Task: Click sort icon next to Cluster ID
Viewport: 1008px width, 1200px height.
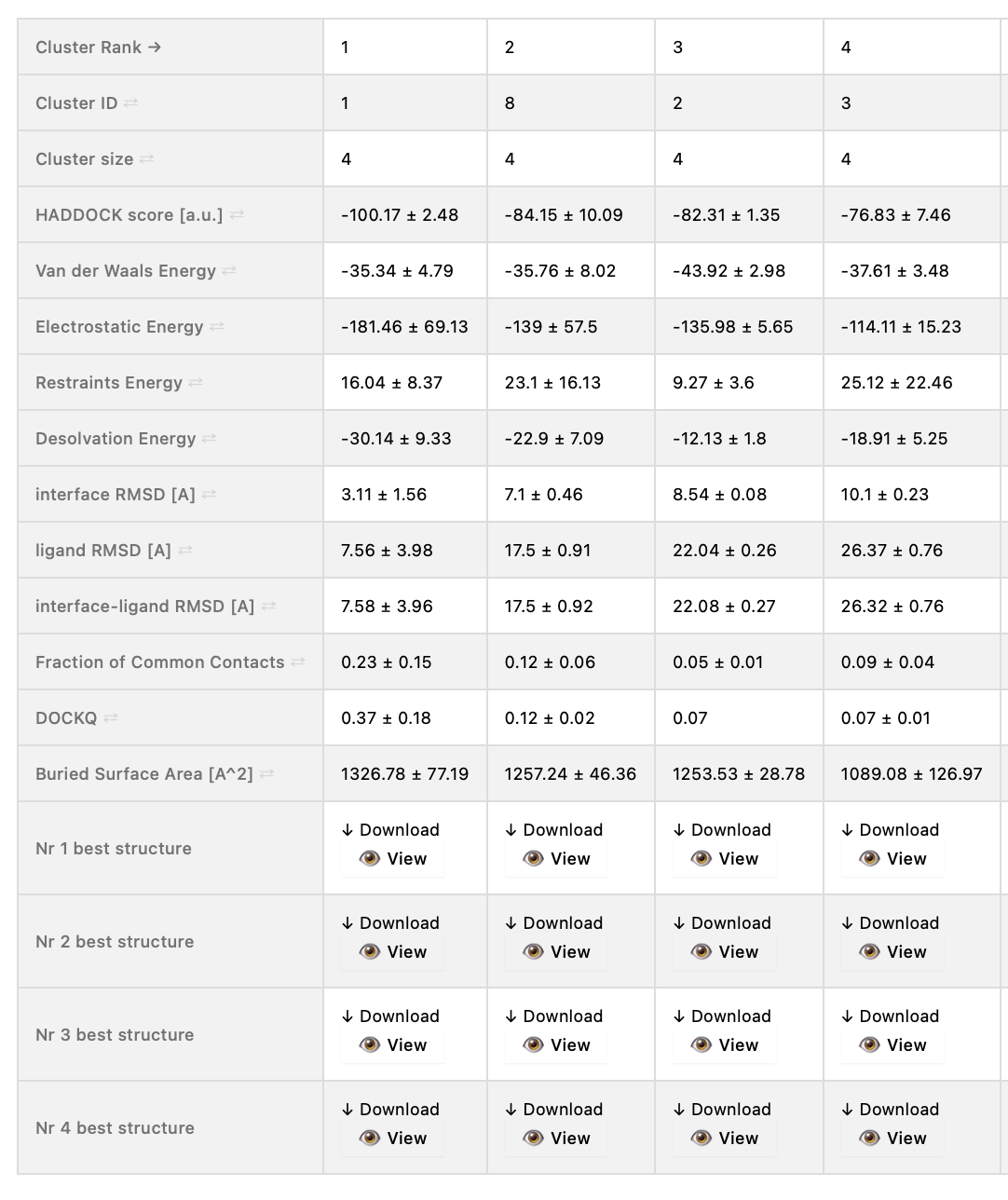Action: (130, 103)
